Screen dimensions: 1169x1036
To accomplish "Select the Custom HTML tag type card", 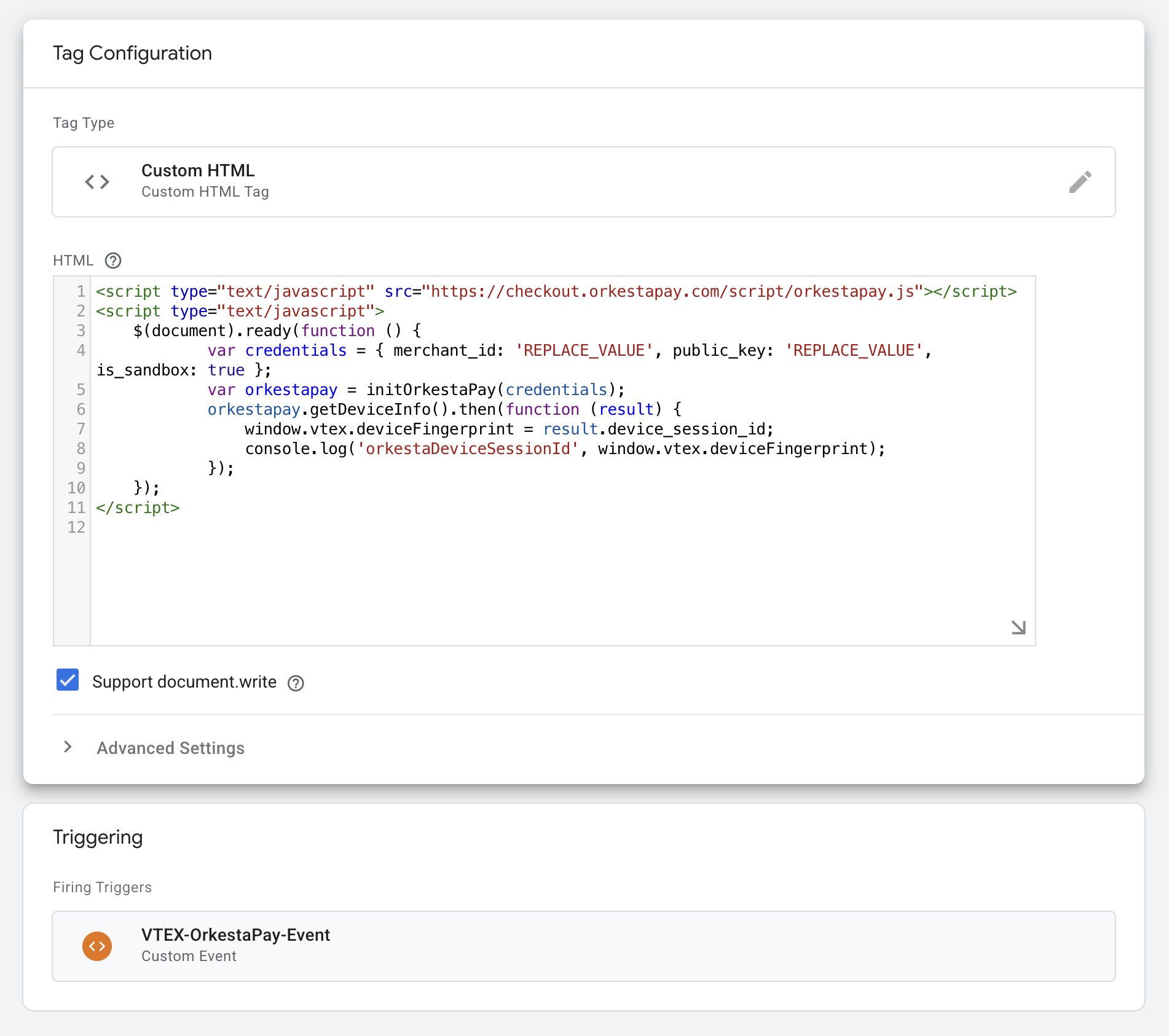I will pyautogui.click(x=584, y=182).
